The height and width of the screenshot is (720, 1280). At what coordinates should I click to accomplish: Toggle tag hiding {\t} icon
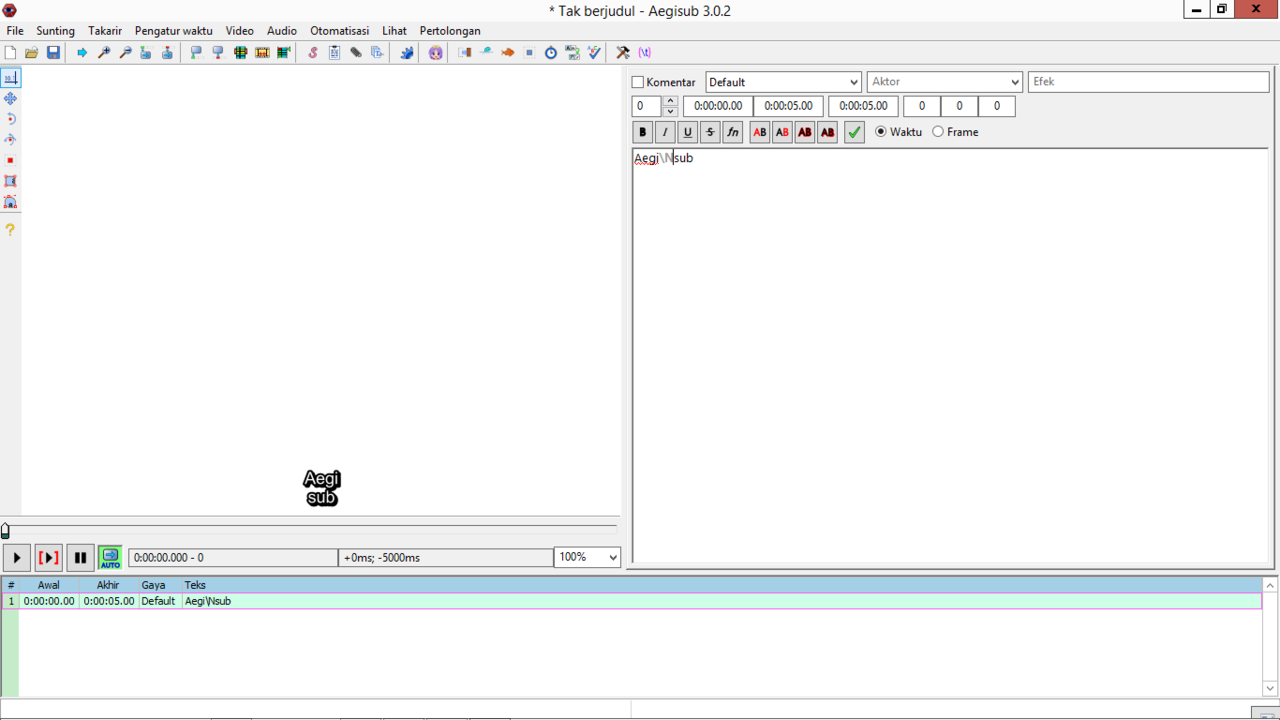coord(645,52)
